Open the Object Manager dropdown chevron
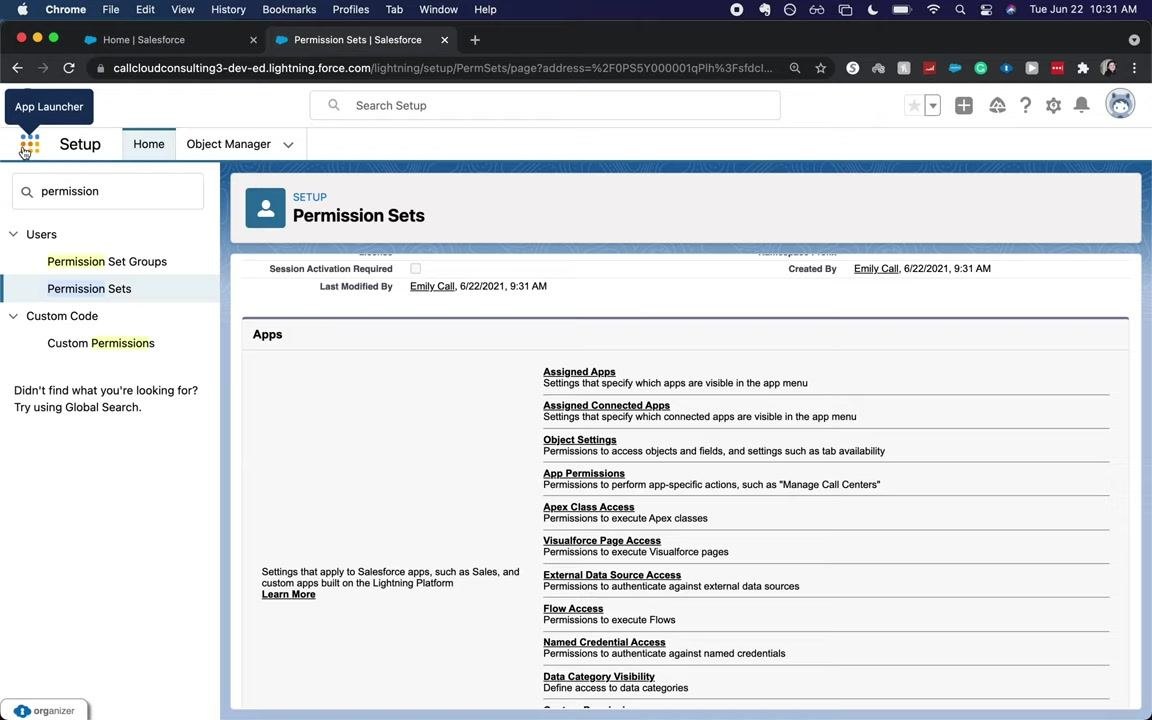The image size is (1152, 720). click(288, 145)
